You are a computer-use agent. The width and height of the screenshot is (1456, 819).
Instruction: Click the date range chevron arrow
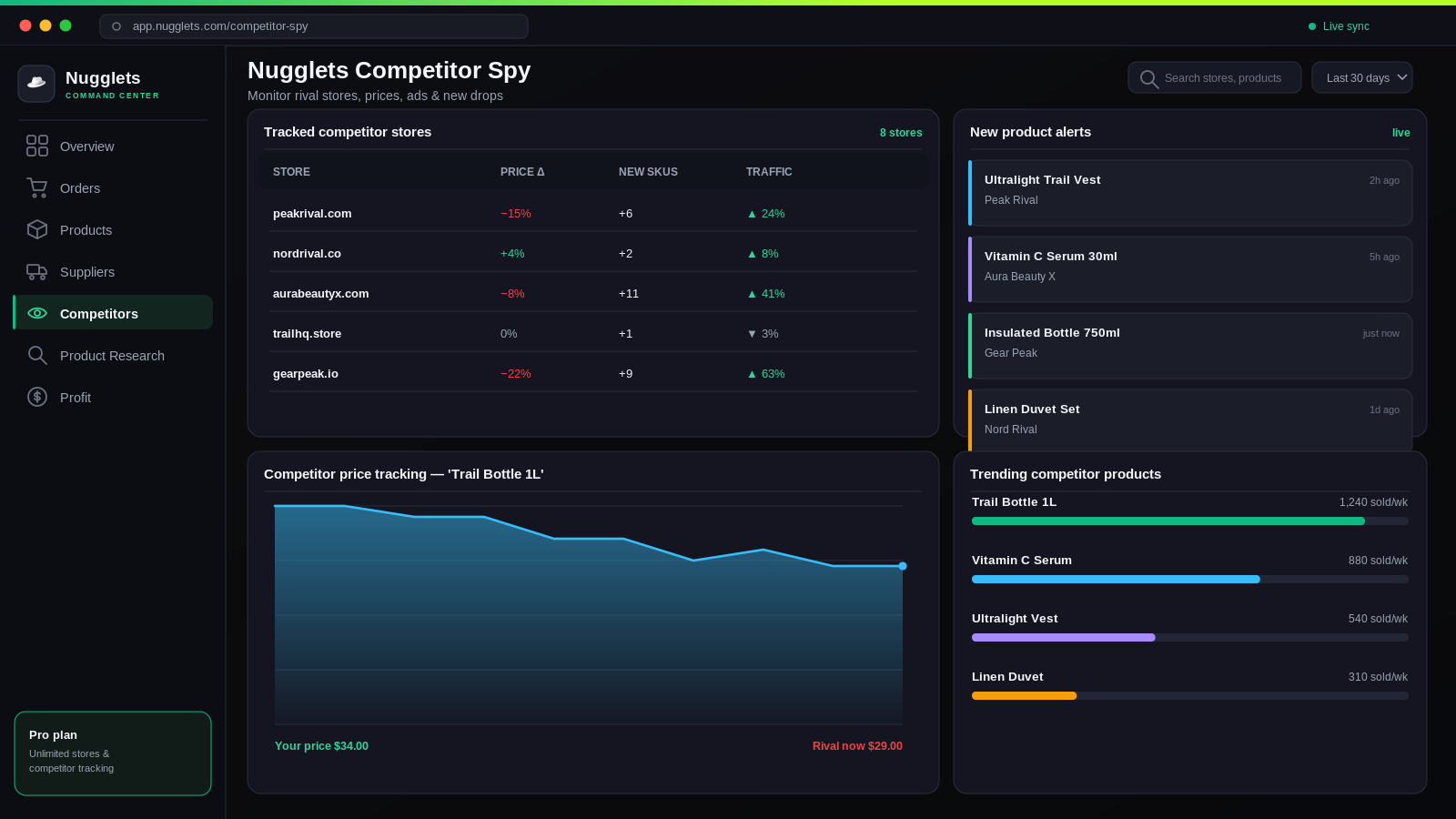click(1402, 77)
